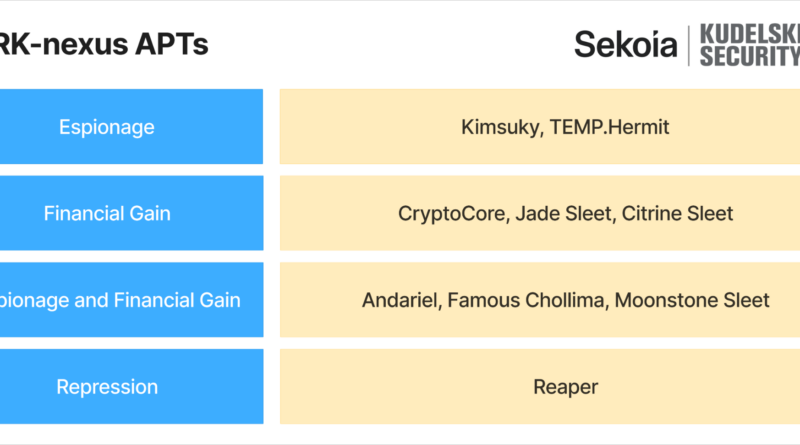
Task: Click the Espionage and Financial Gain box
Action: (131, 300)
